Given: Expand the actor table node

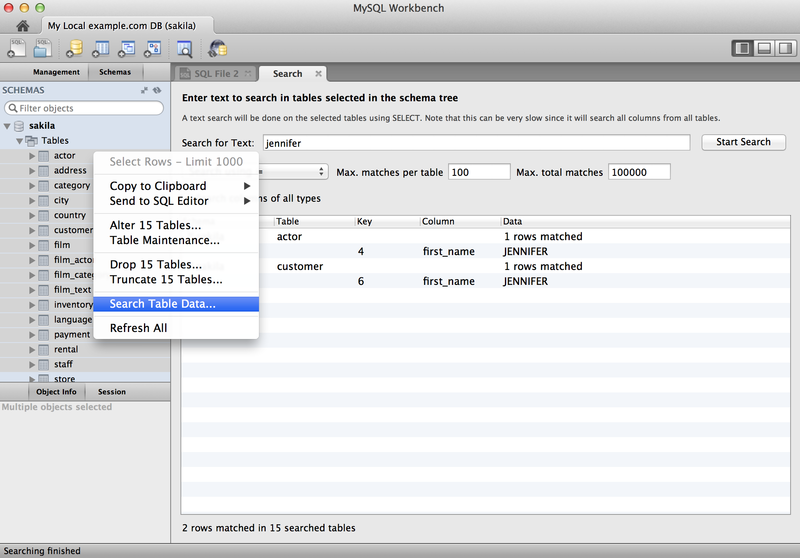Looking at the screenshot, I should [32, 156].
